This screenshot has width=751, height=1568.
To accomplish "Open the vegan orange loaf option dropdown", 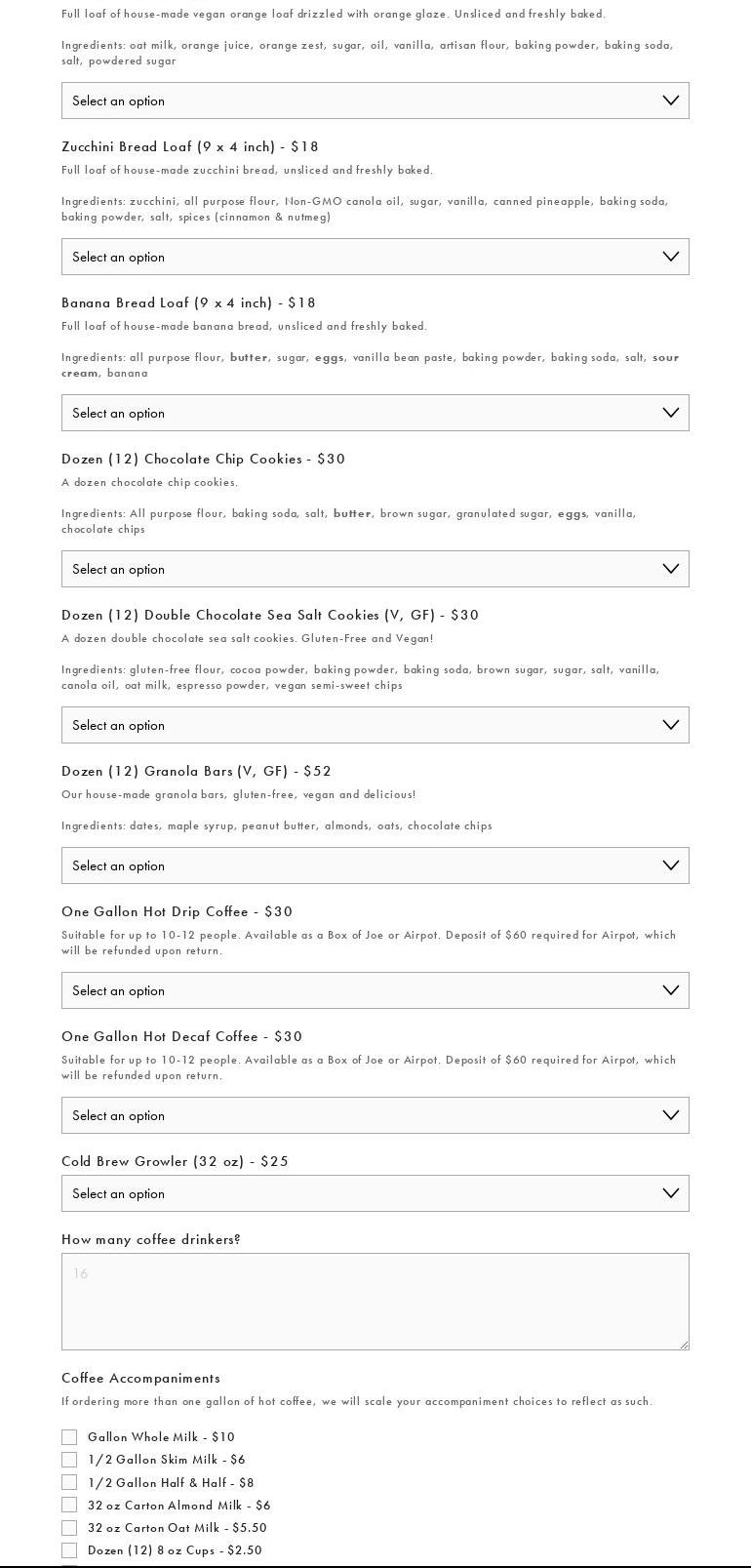I will tap(375, 101).
